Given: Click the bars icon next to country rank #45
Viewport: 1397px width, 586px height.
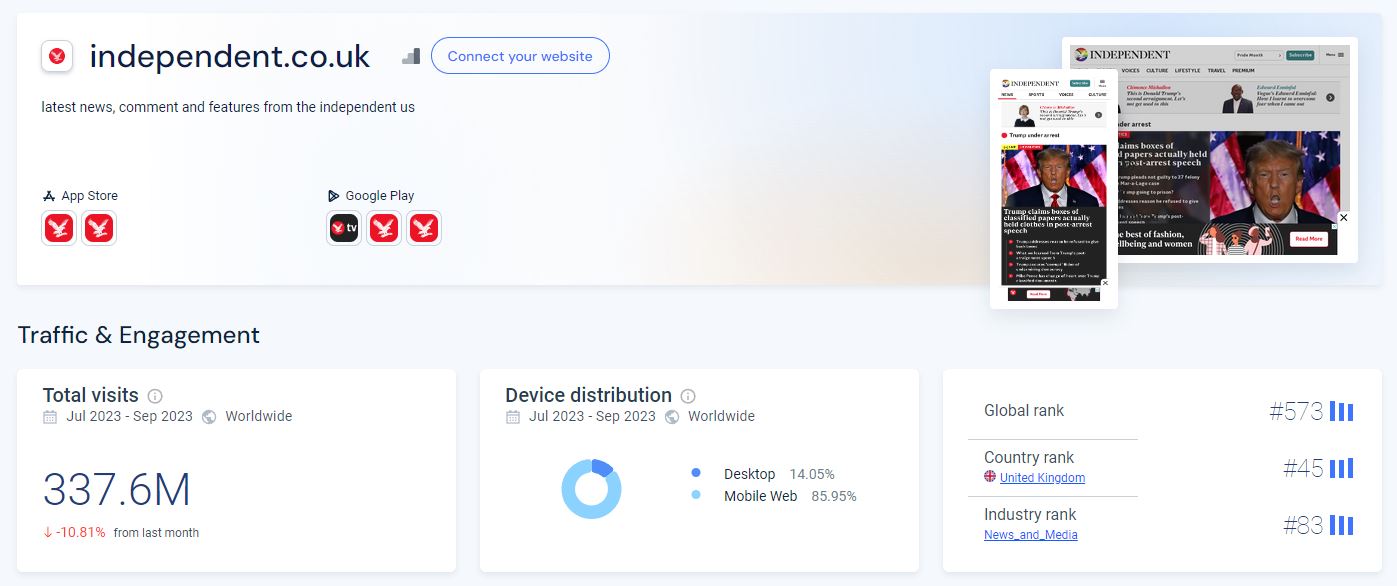Looking at the screenshot, I should pyautogui.click(x=1342, y=468).
